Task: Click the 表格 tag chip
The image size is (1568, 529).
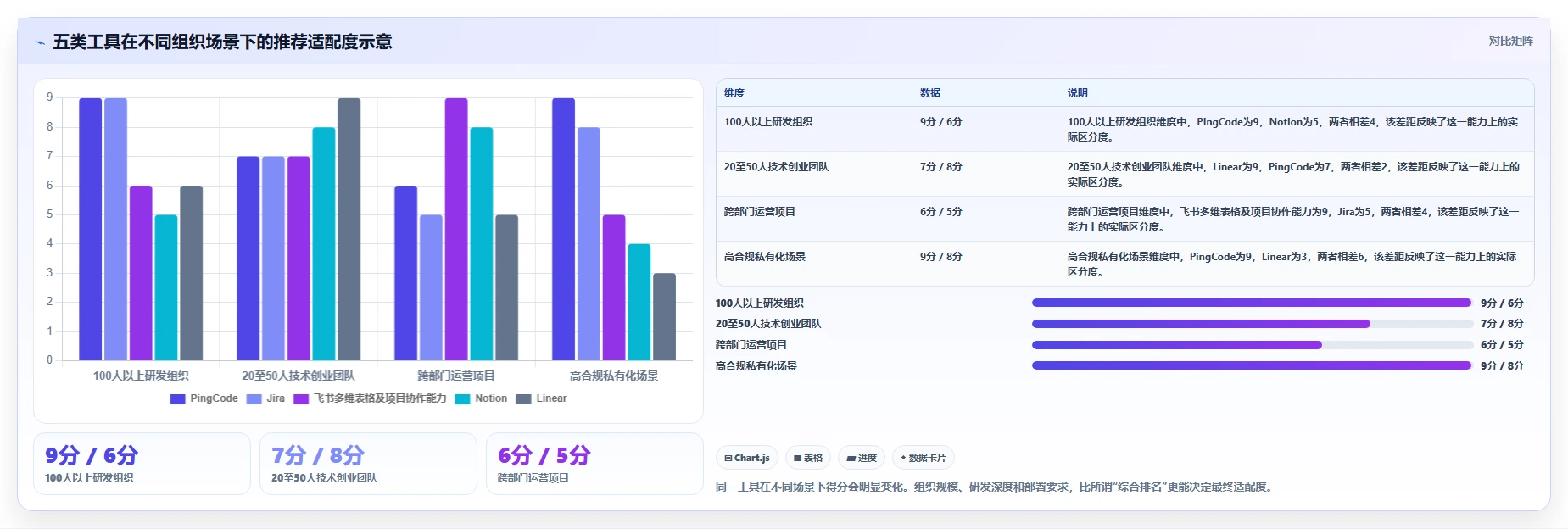Action: pos(808,458)
